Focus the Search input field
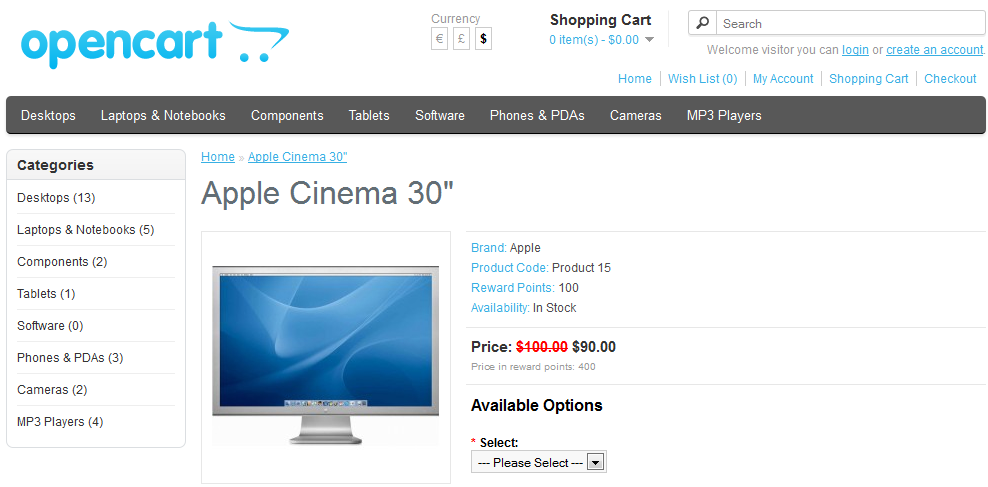Screen dimensions: 988x487 (x=851, y=23)
